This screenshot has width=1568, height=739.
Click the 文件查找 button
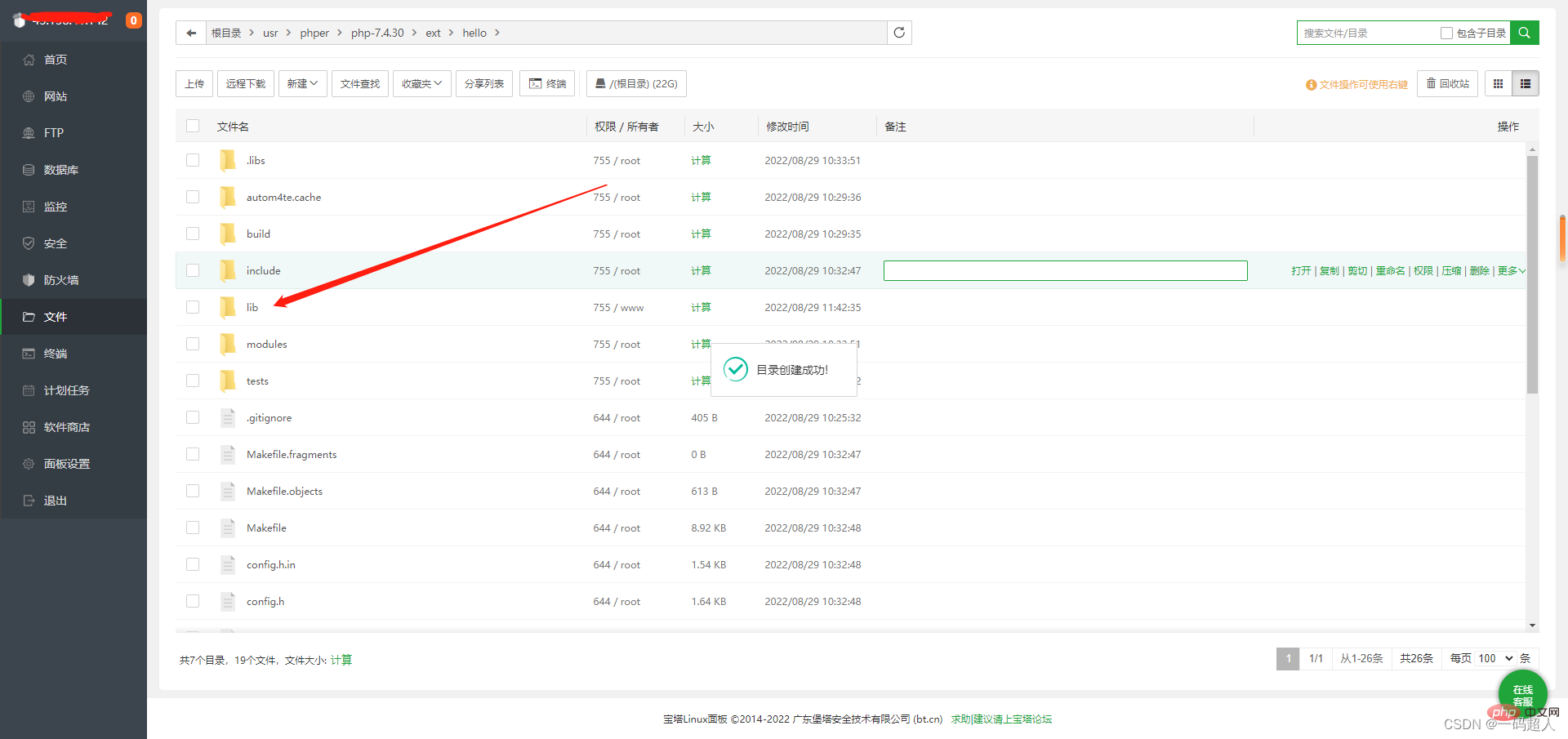360,83
